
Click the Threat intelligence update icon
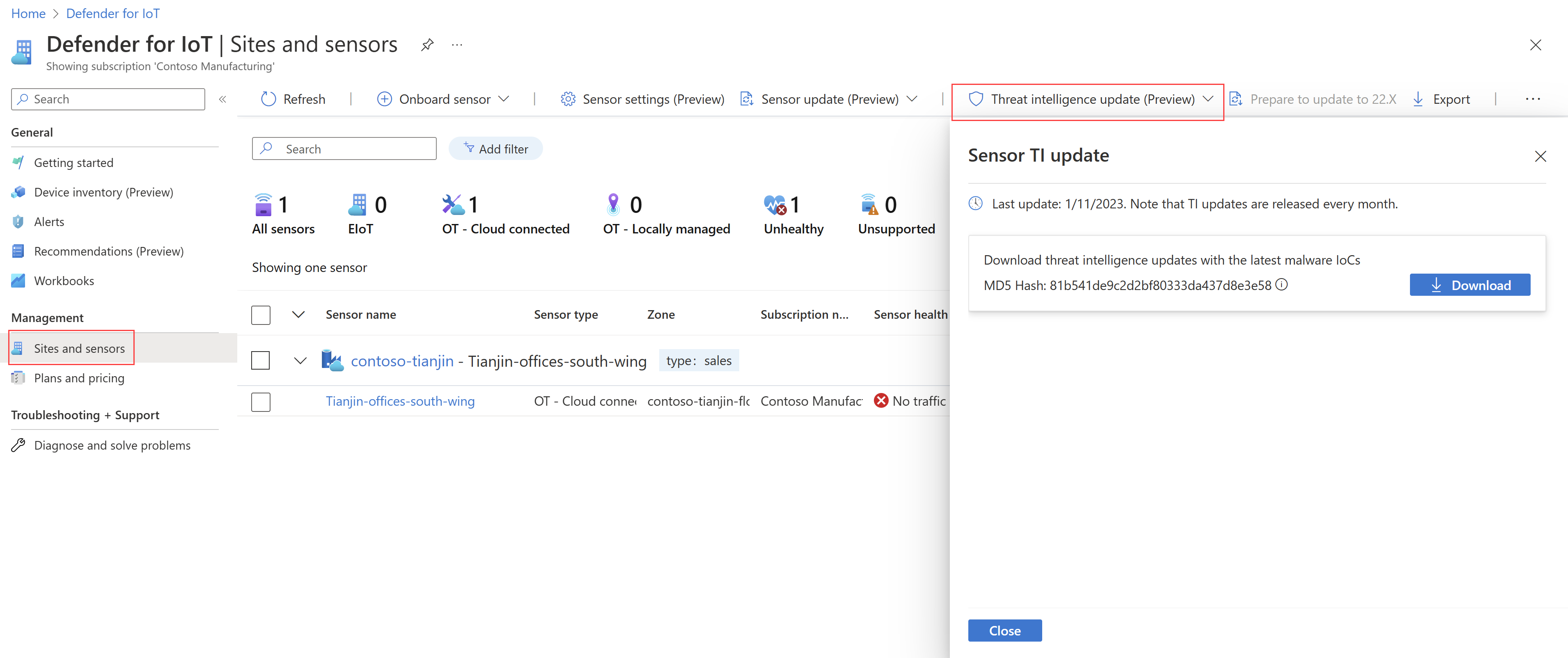pyautogui.click(x=975, y=99)
